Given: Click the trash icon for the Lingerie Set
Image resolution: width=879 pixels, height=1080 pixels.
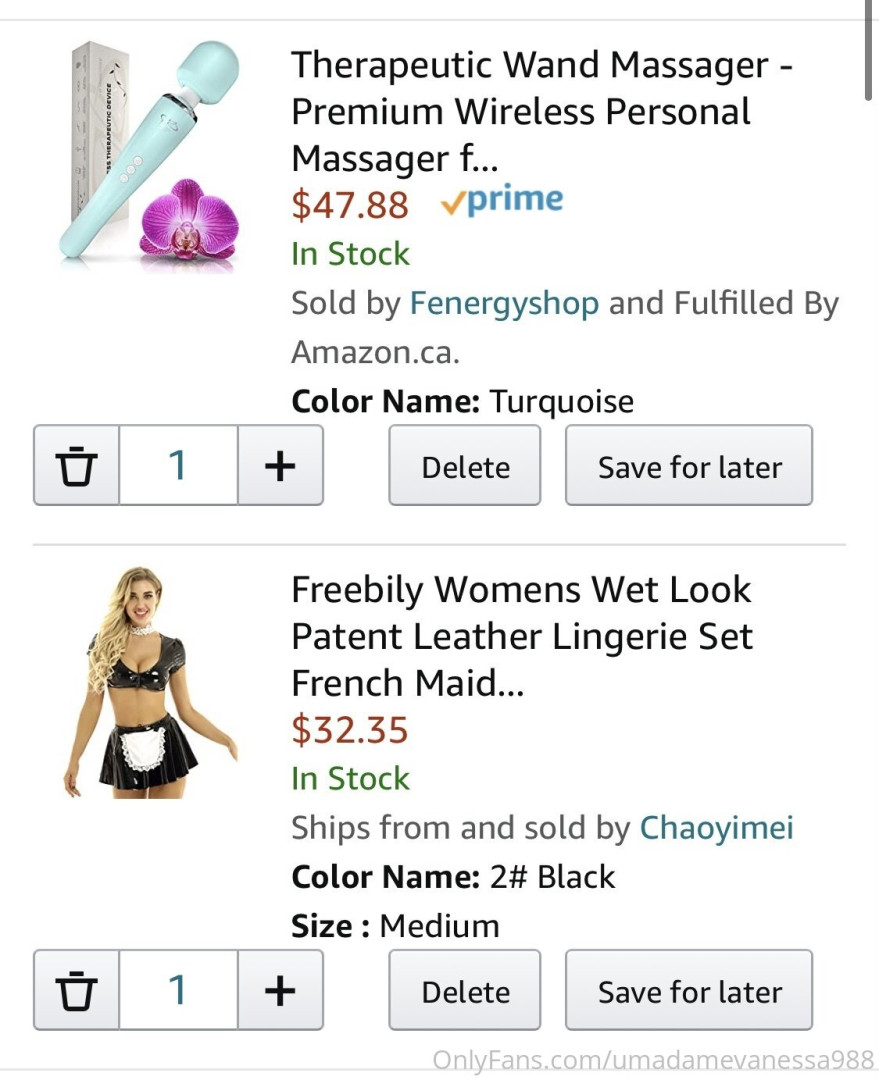Looking at the screenshot, I should [76, 990].
